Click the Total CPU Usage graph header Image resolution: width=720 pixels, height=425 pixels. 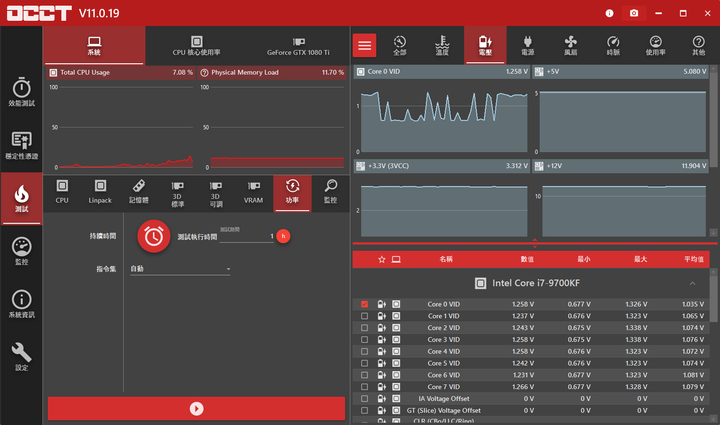pos(121,73)
